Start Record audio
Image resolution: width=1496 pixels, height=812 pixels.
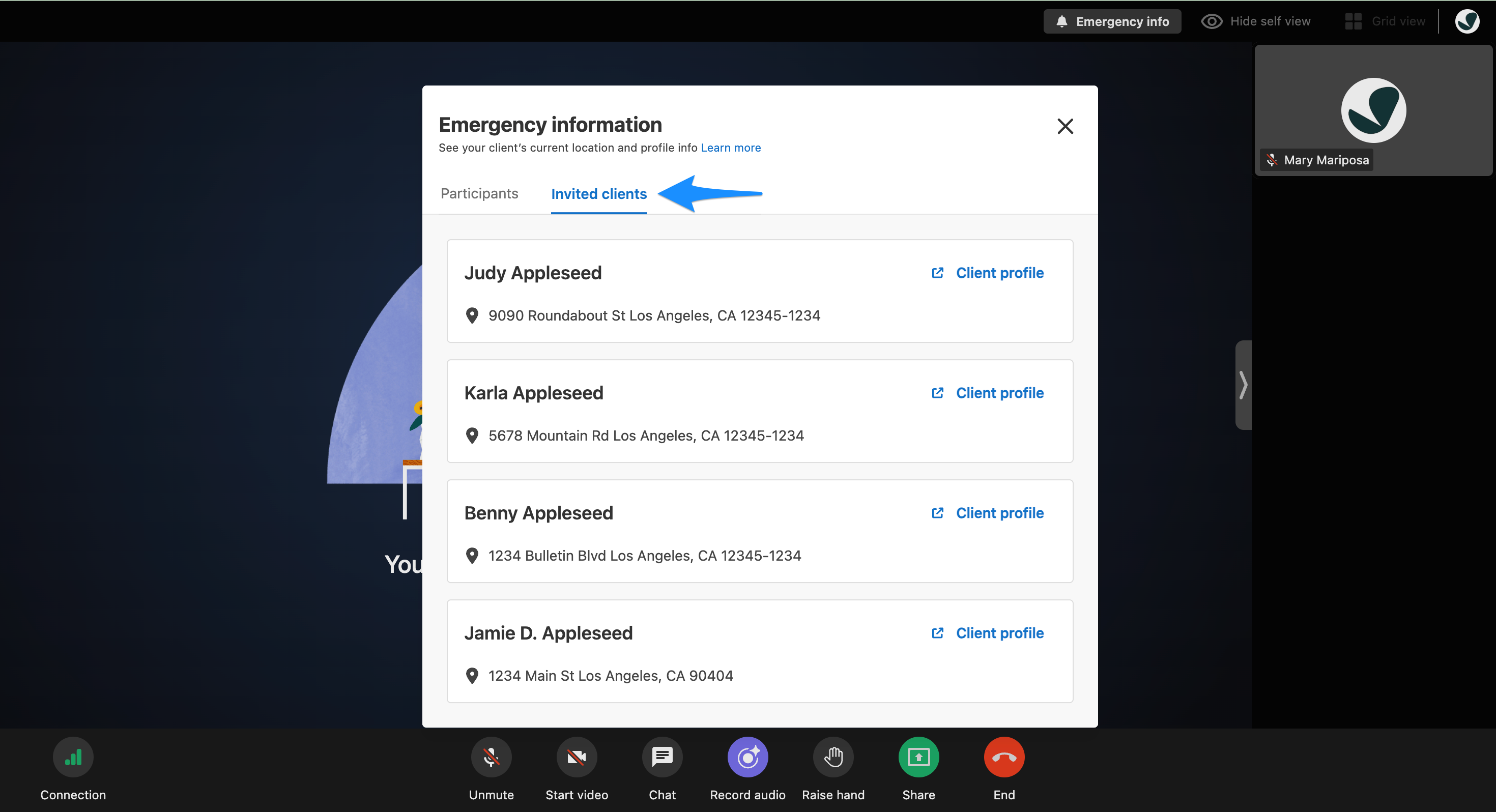(x=748, y=758)
